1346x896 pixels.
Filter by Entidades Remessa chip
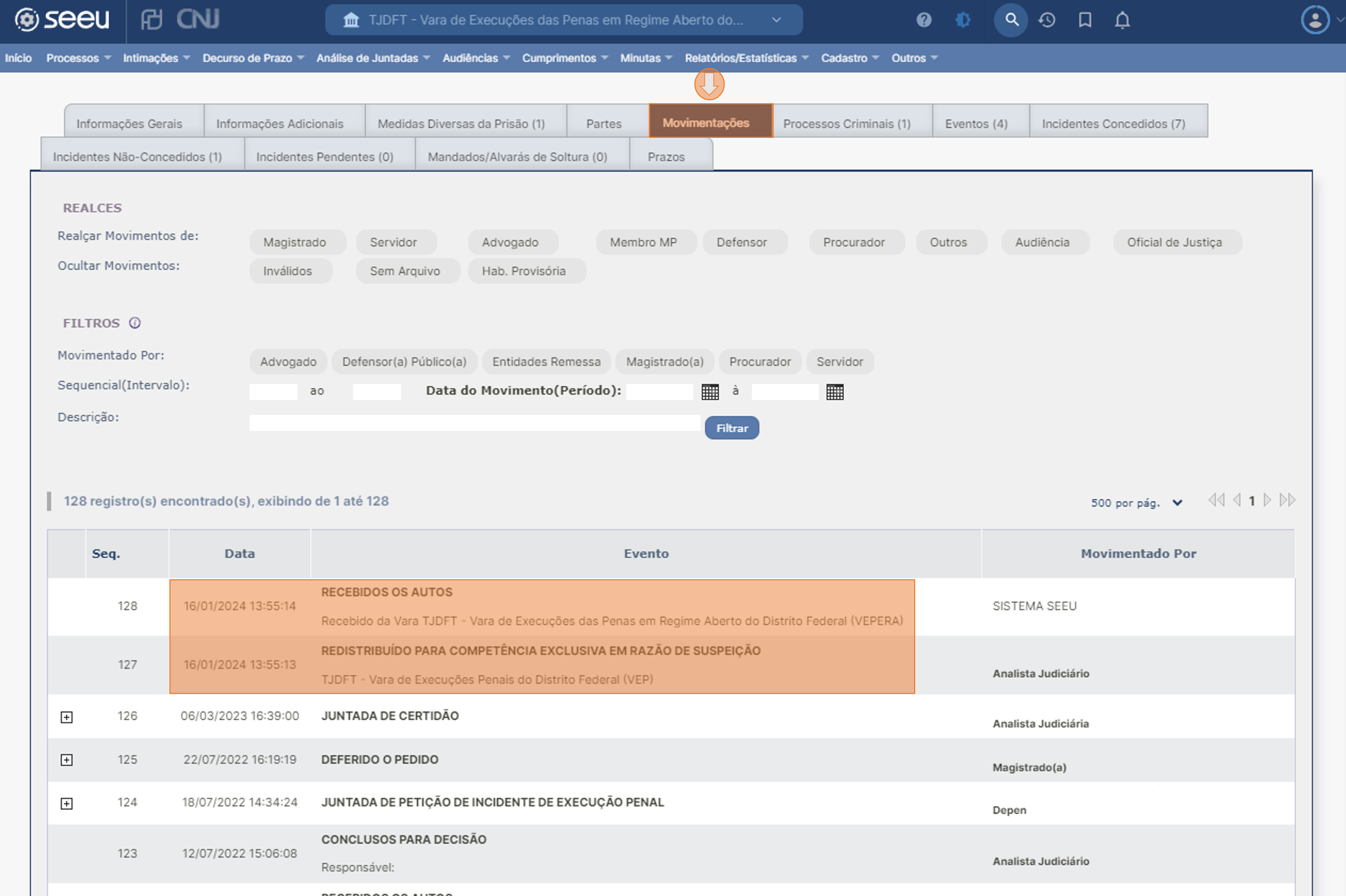click(x=547, y=362)
